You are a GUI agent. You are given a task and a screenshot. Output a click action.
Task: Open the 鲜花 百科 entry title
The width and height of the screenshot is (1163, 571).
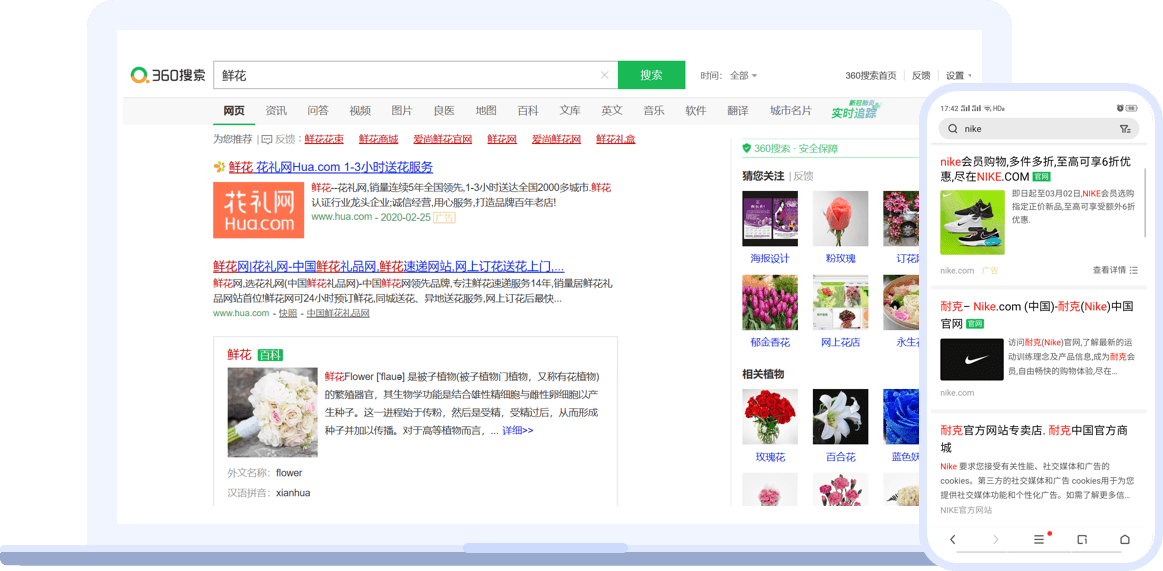(240, 354)
